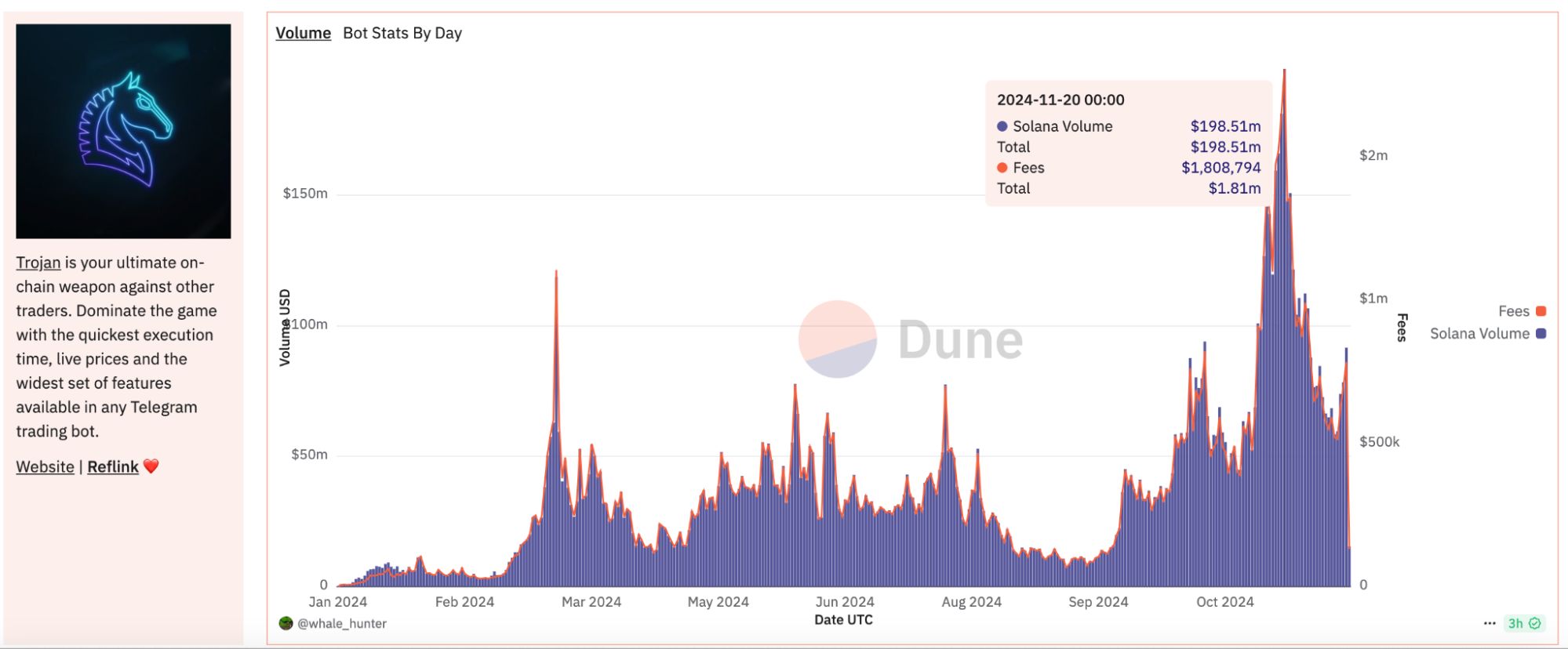The height and width of the screenshot is (649, 1568).
Task: Click the March 2024 volume spike peak
Action: pyautogui.click(x=556, y=274)
